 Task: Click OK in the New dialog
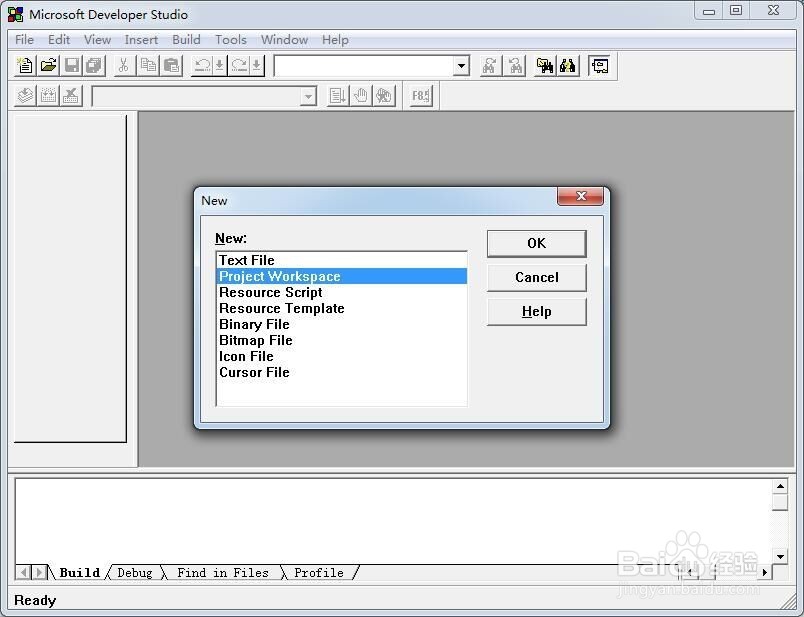tap(536, 243)
